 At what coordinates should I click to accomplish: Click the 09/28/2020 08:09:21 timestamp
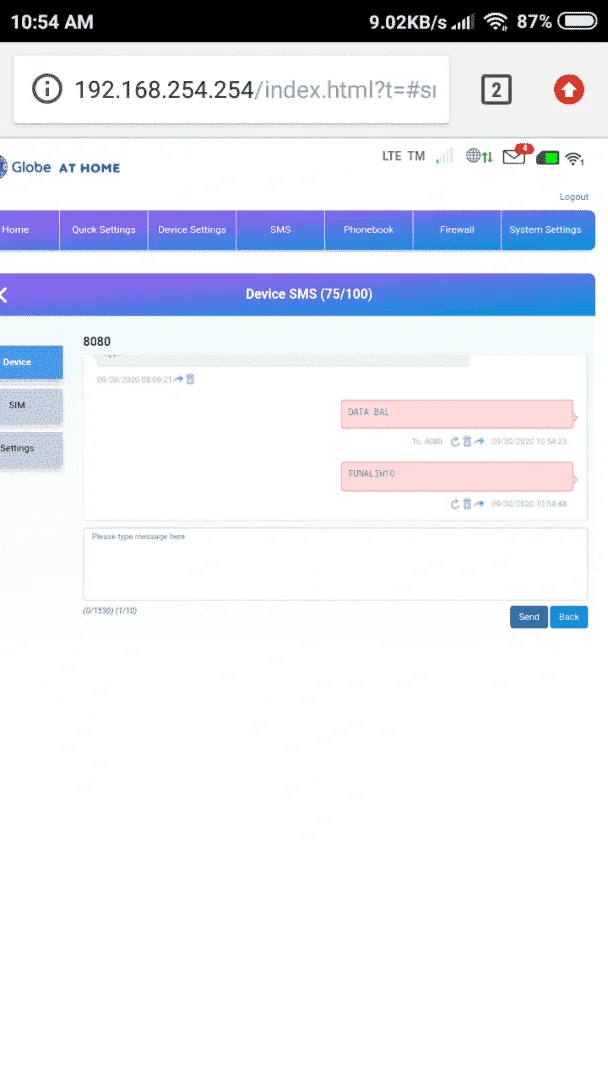point(134,380)
